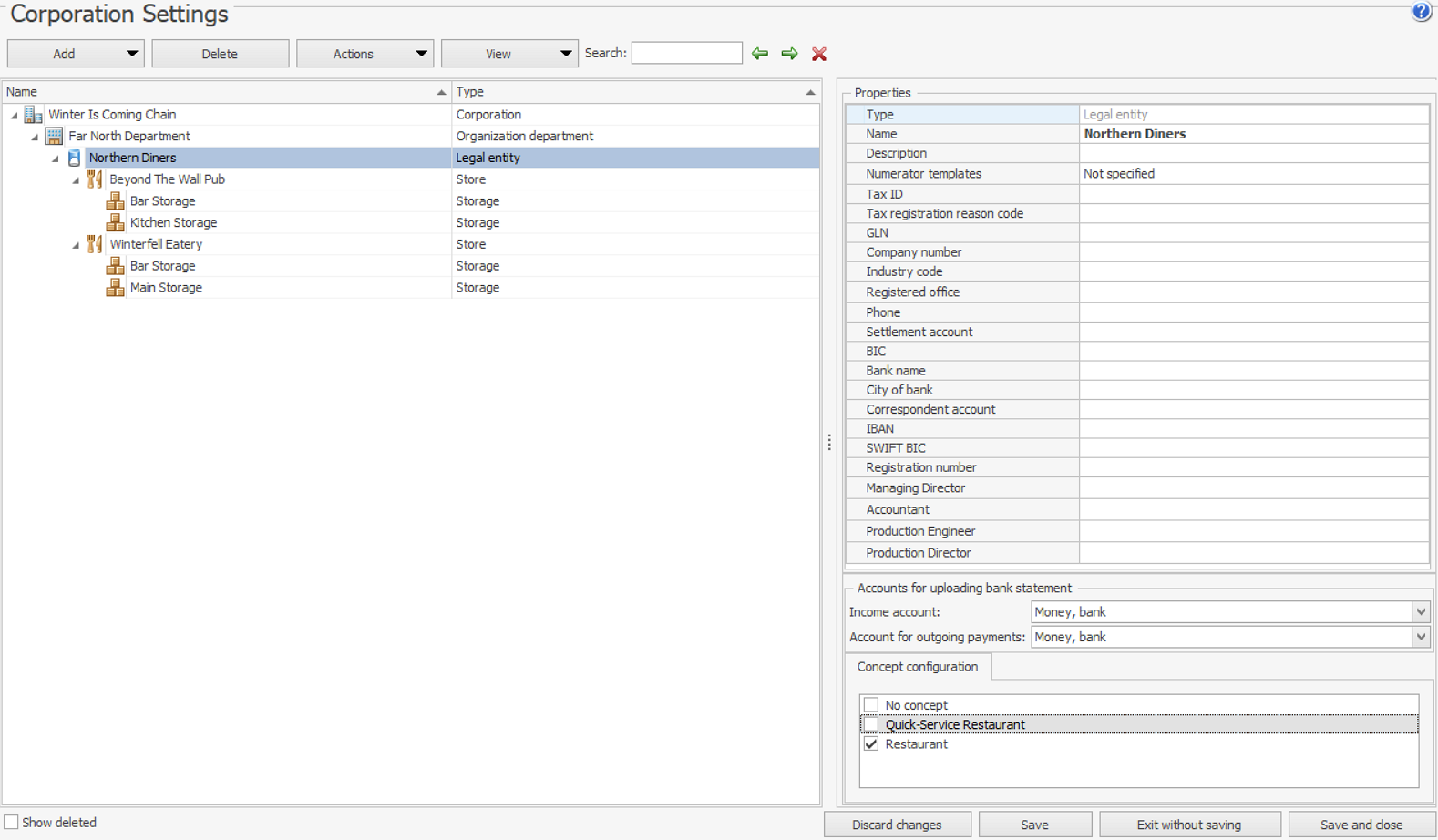Image resolution: width=1438 pixels, height=840 pixels.
Task: Check the Quick-Service Restaurant checkbox
Action: [871, 724]
